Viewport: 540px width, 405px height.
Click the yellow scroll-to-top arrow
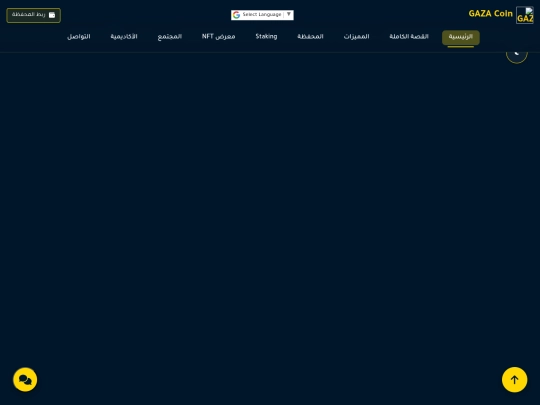(x=514, y=380)
